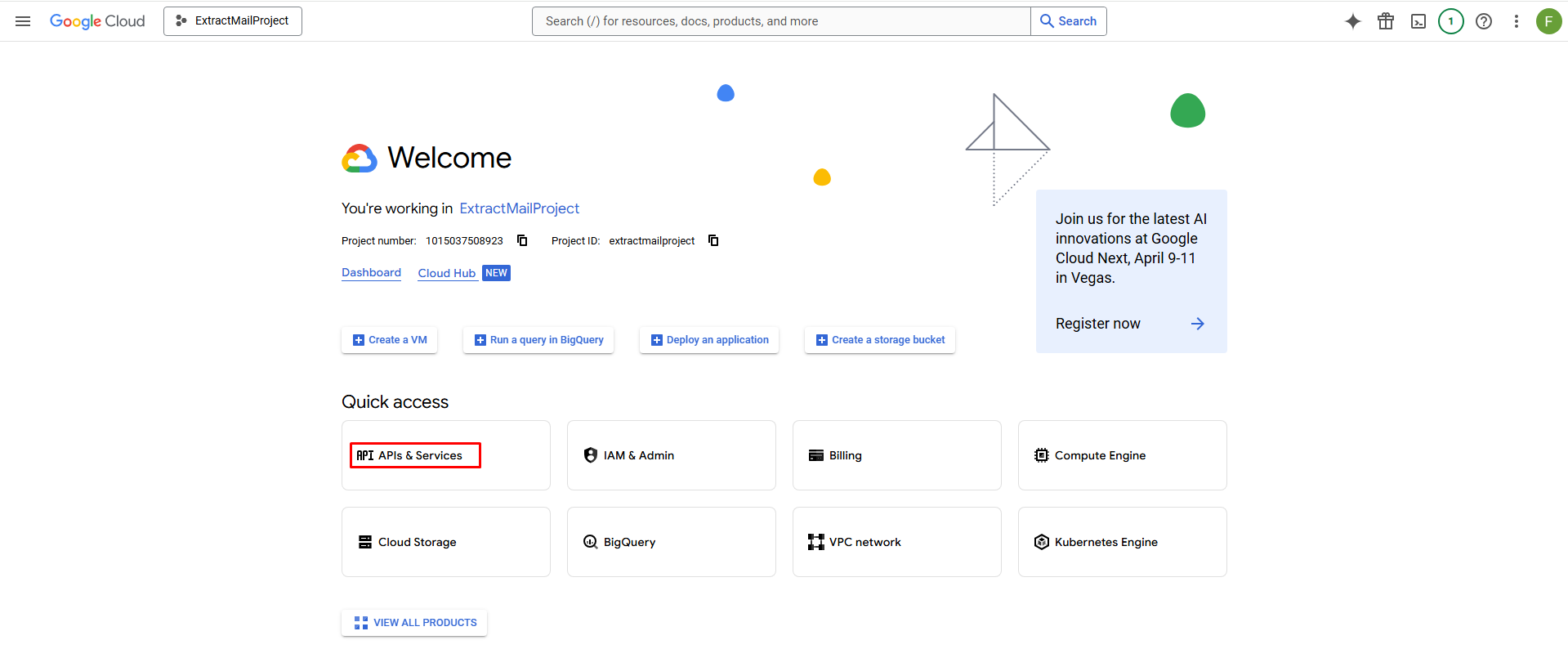
Task: Open the Cloud Hub link
Action: click(x=446, y=273)
